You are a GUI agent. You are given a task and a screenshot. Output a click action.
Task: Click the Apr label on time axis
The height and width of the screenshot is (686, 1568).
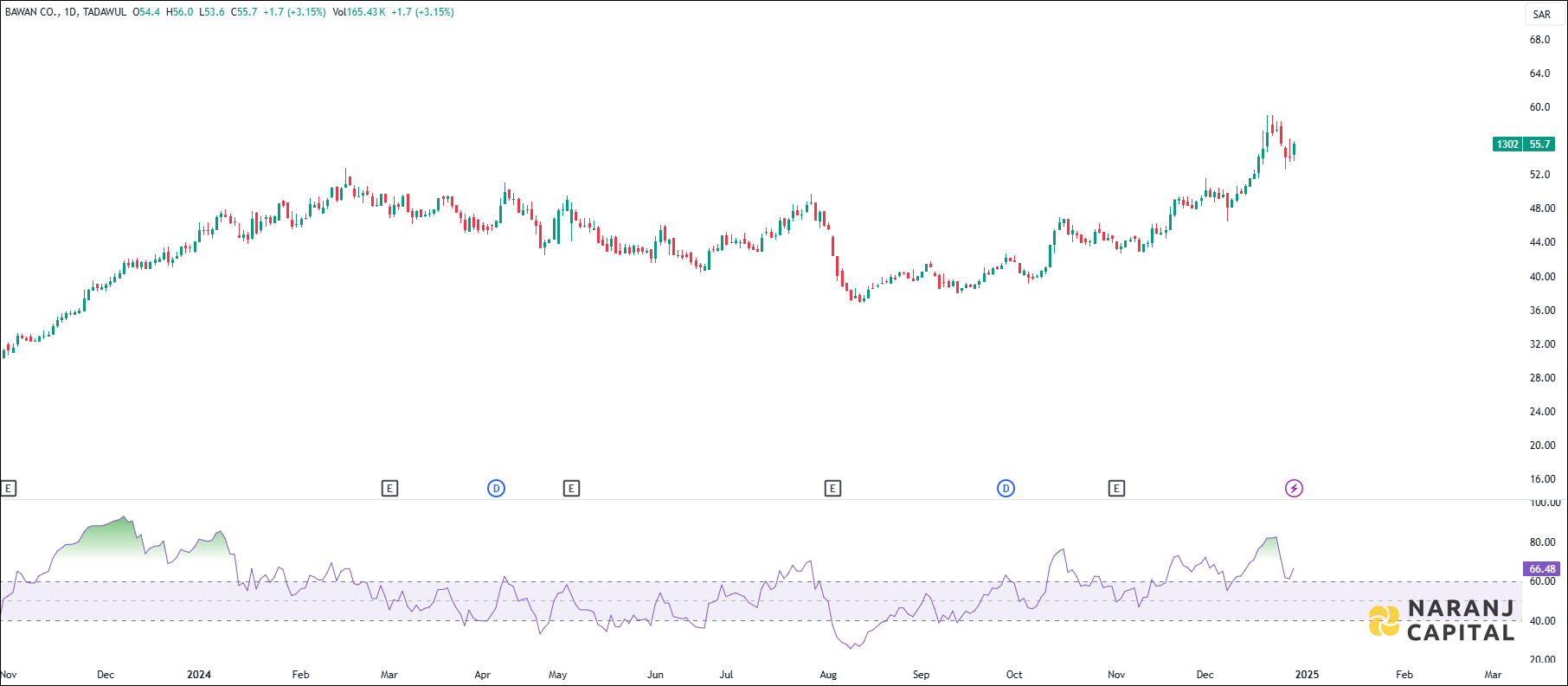(x=483, y=675)
